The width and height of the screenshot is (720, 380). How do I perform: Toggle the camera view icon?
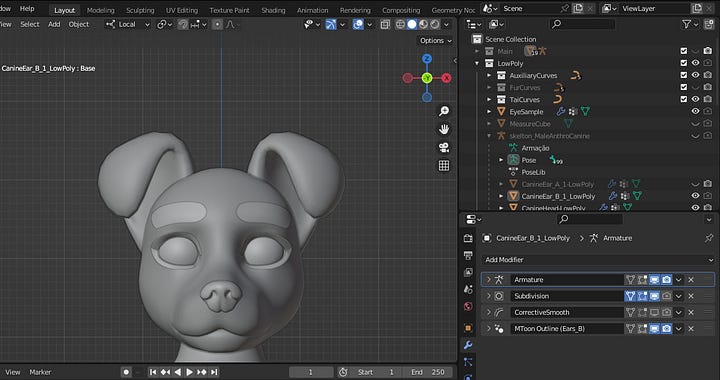coord(444,147)
